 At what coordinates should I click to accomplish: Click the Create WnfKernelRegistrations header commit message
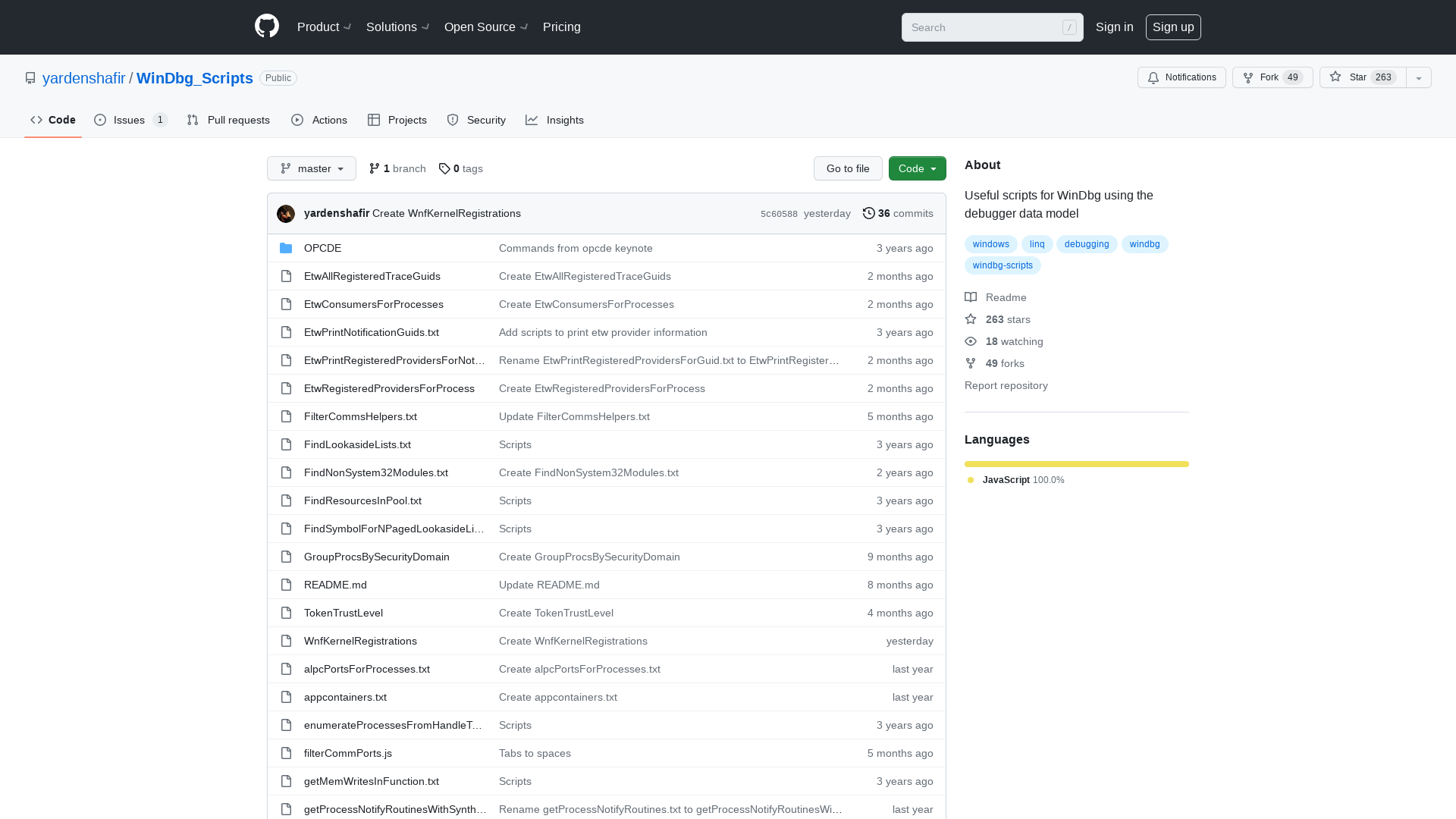pos(447,213)
